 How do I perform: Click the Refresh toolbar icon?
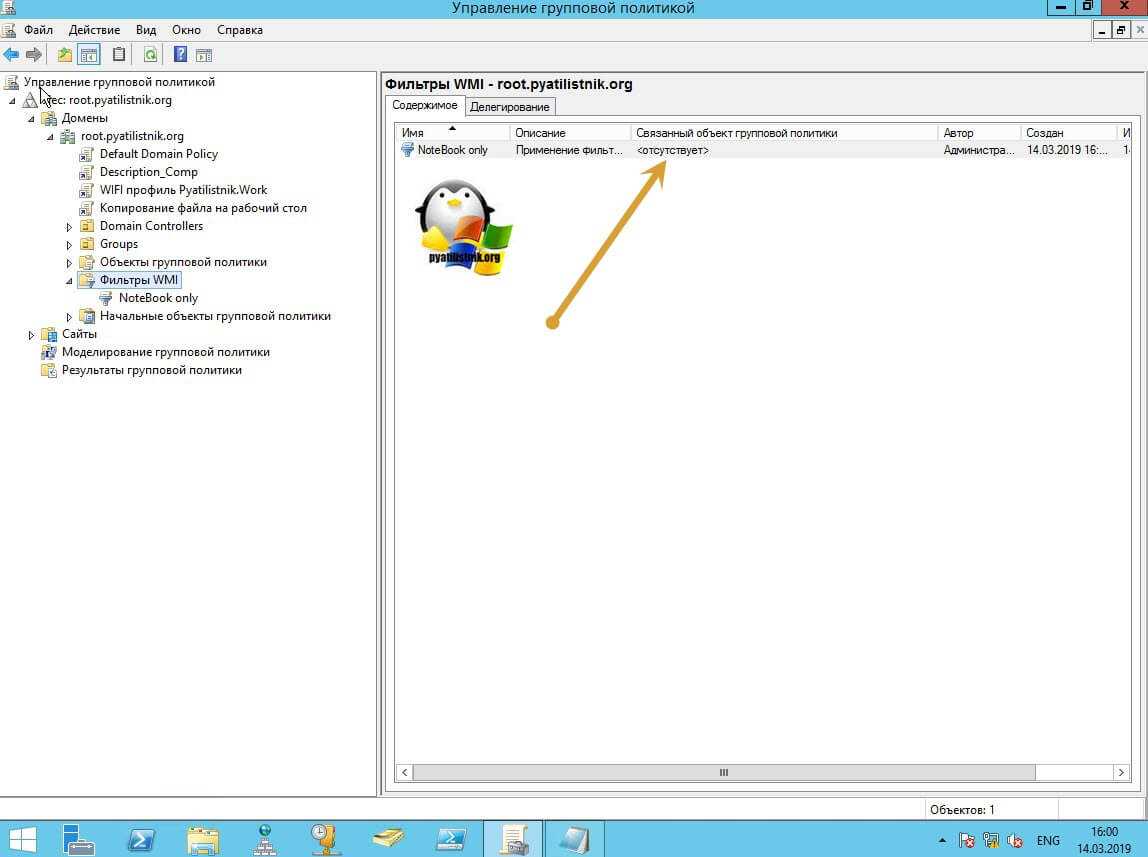tap(150, 54)
